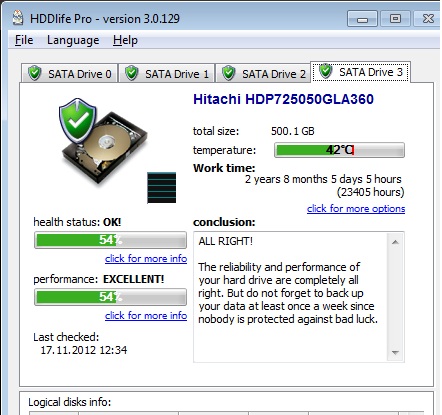Image resolution: width=442 pixels, height=415 pixels.
Task: Click the health status 54% progress bar
Action: coord(110,240)
